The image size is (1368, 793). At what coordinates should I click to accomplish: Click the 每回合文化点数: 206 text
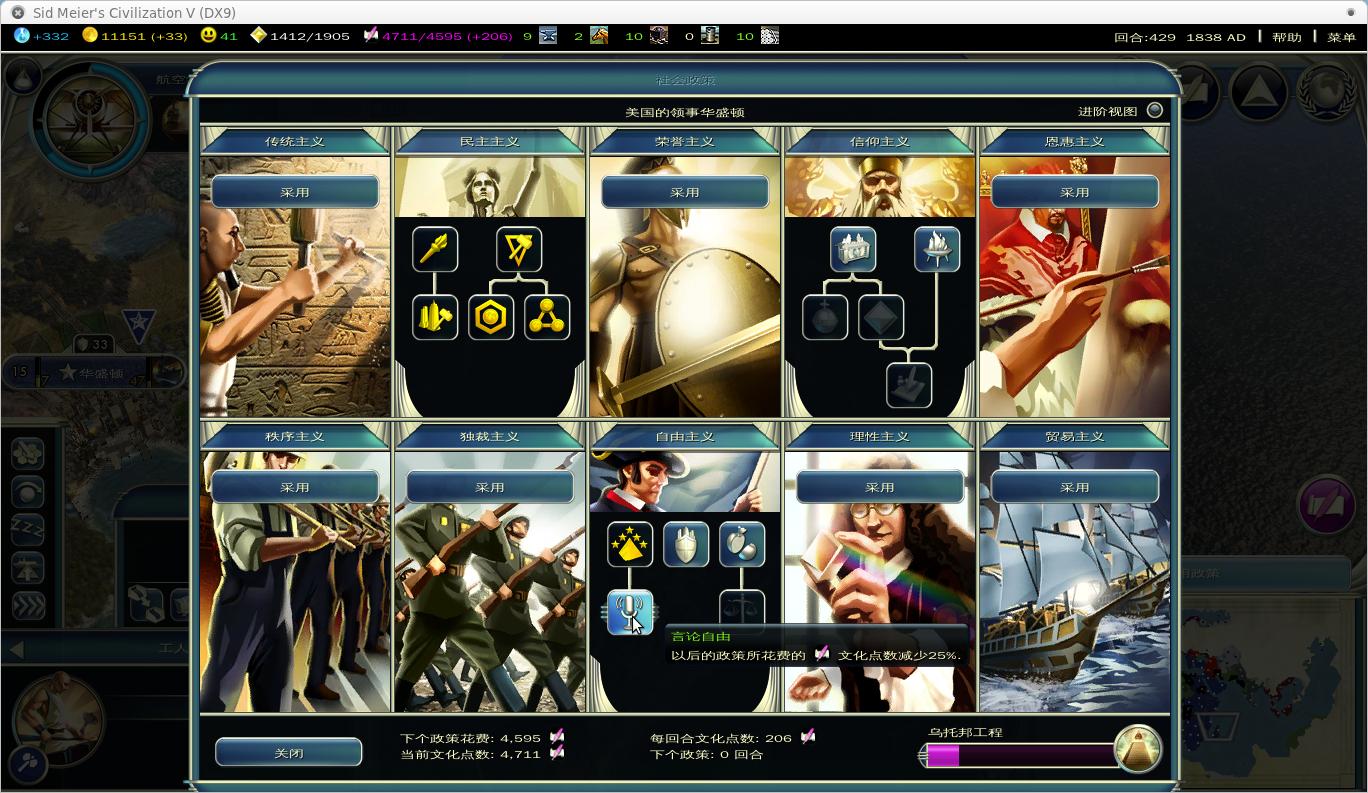pos(721,738)
